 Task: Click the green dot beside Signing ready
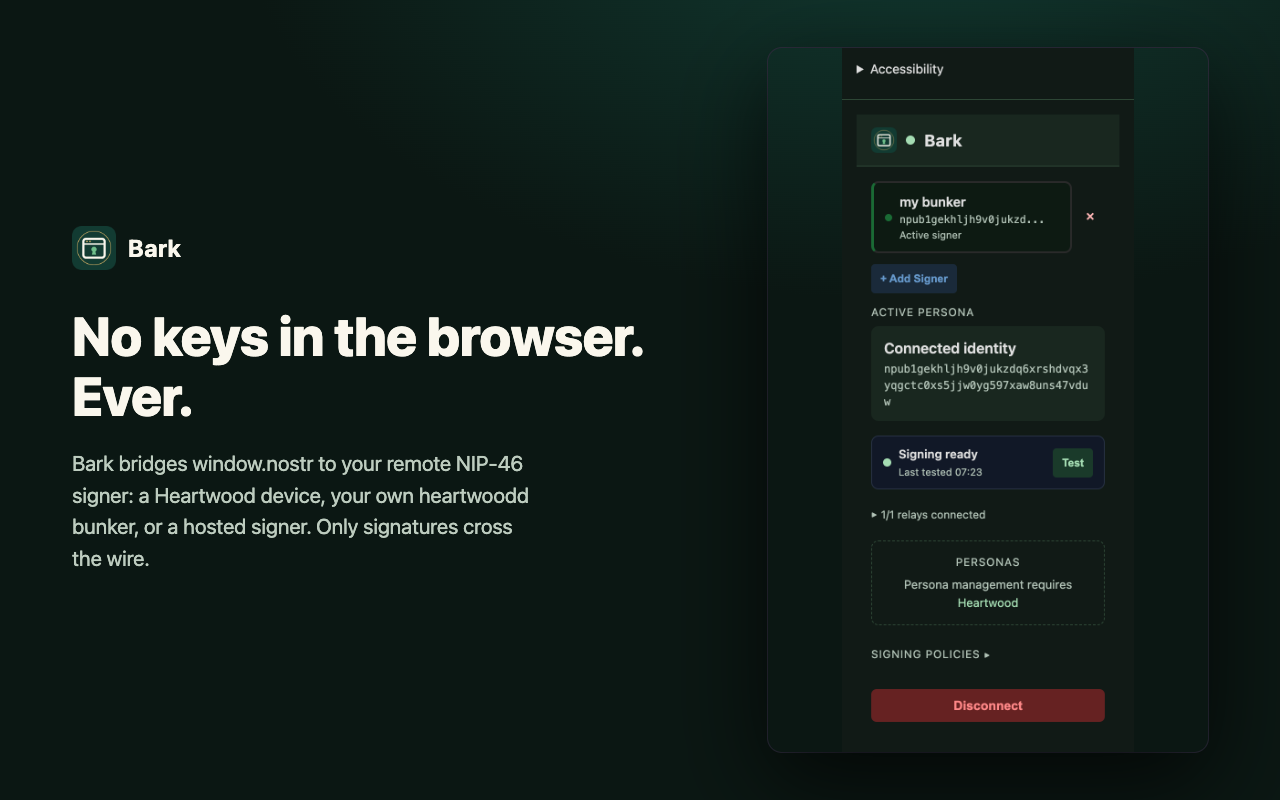coord(887,462)
